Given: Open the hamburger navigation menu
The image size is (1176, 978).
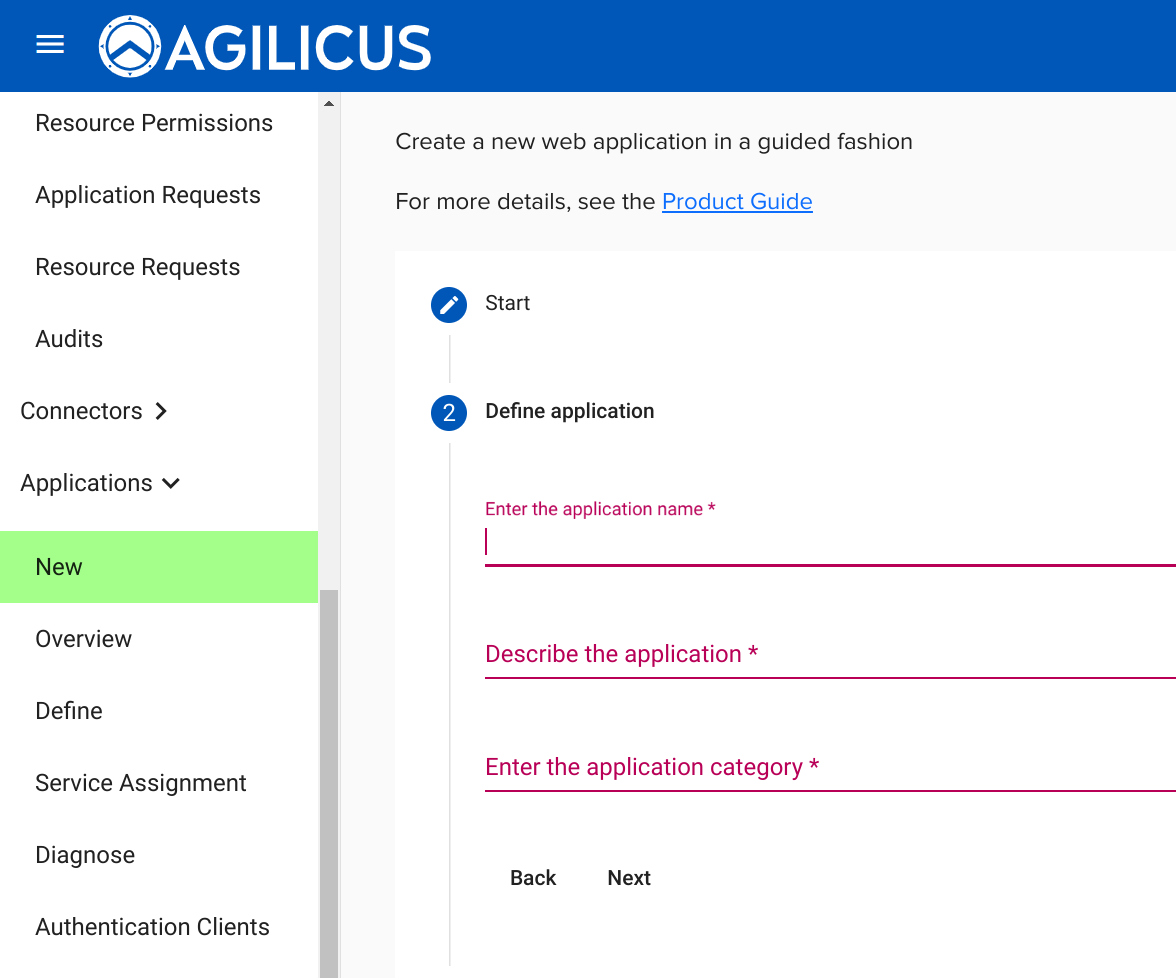Looking at the screenshot, I should pyautogui.click(x=50, y=45).
